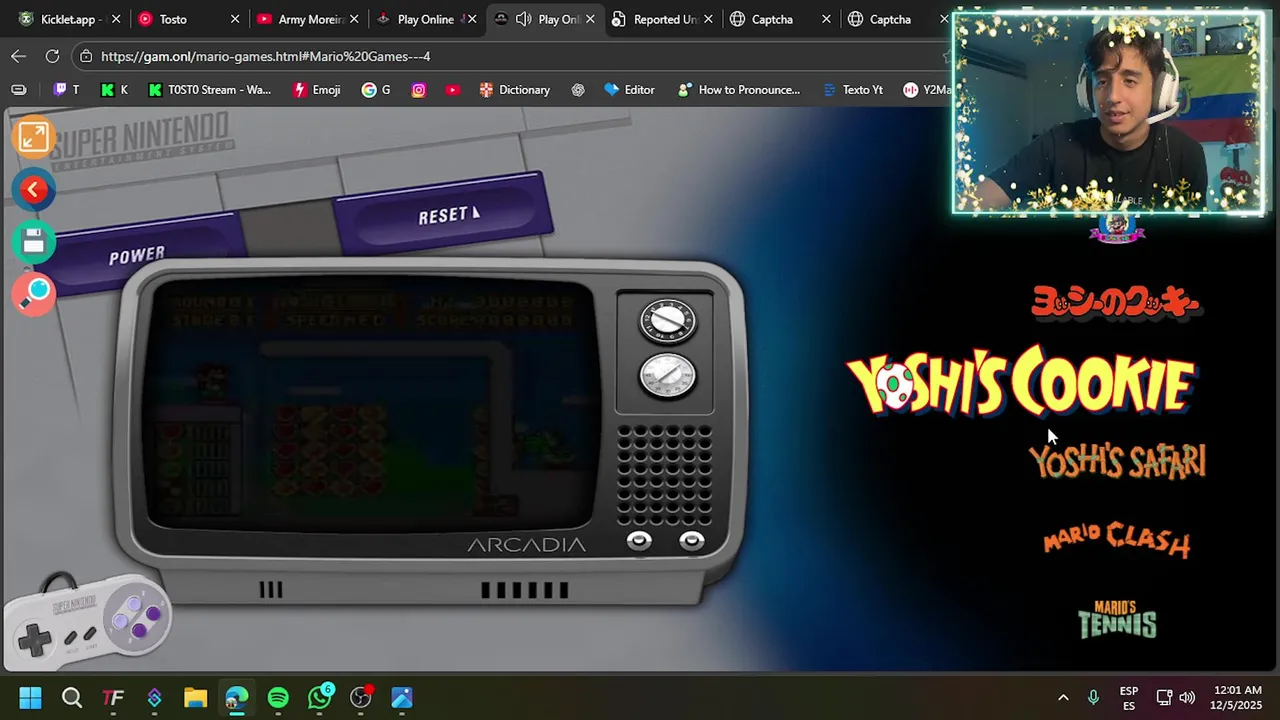
Task: Click the green floppy disk save icon
Action: point(33,242)
